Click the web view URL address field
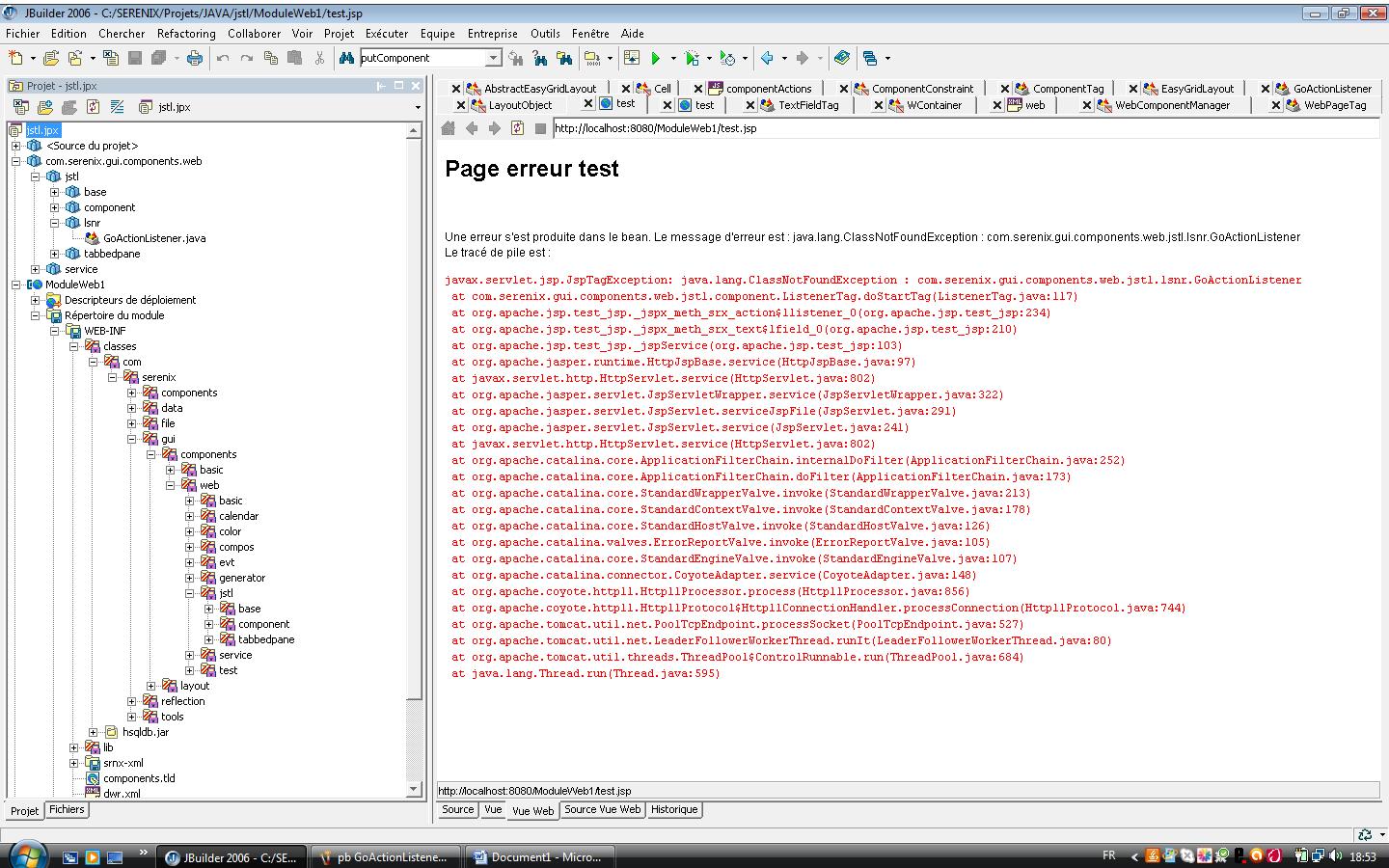1389x868 pixels. click(x=965, y=128)
